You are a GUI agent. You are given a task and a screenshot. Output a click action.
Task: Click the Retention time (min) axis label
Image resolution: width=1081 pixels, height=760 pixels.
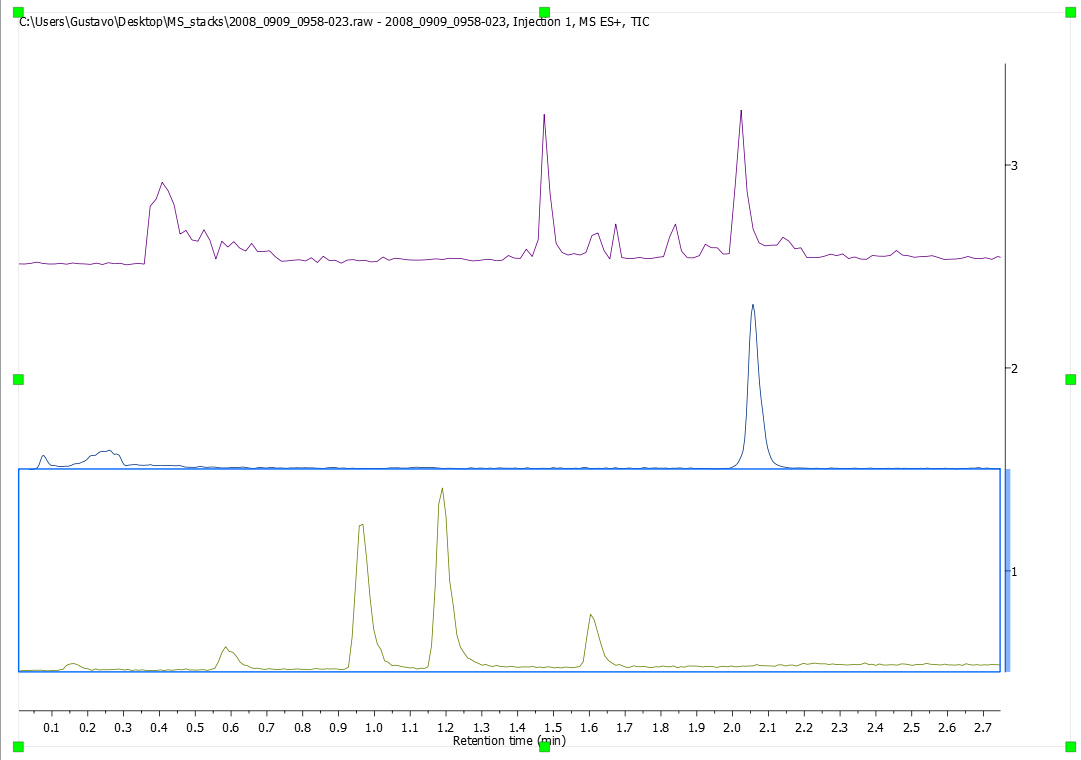point(509,741)
